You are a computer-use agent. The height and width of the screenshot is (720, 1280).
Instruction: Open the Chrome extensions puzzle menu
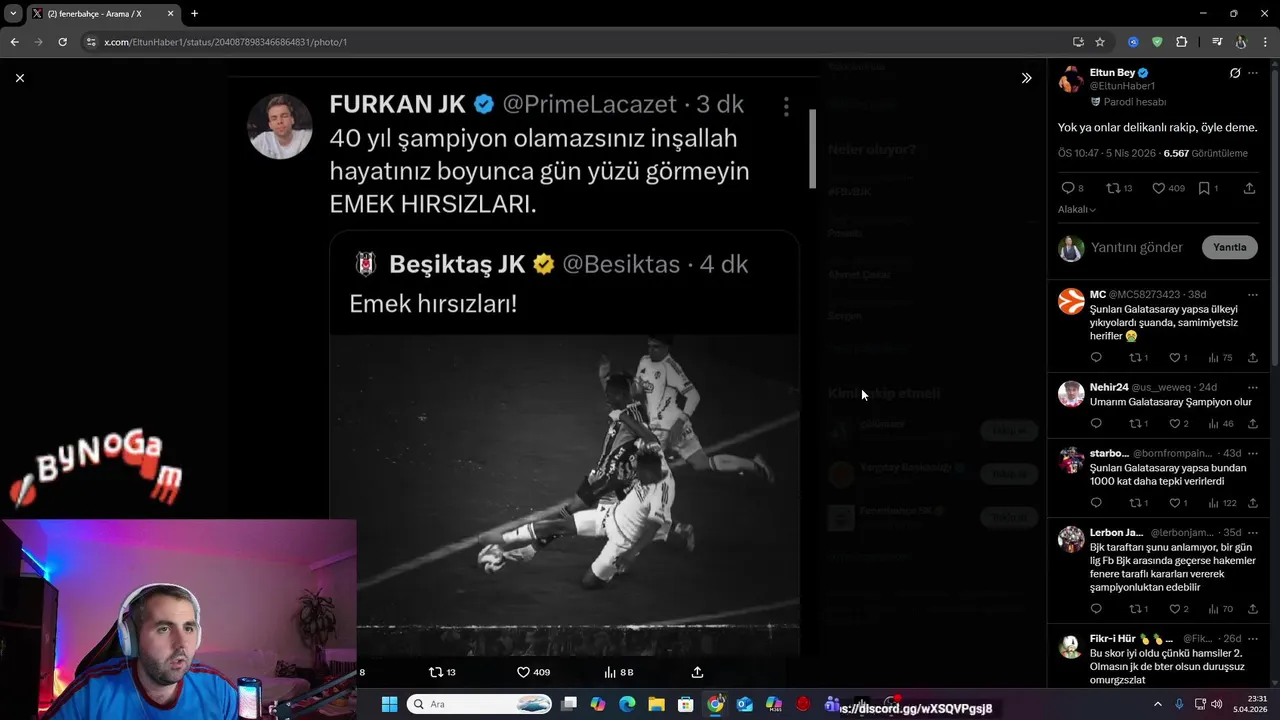pyautogui.click(x=1182, y=42)
